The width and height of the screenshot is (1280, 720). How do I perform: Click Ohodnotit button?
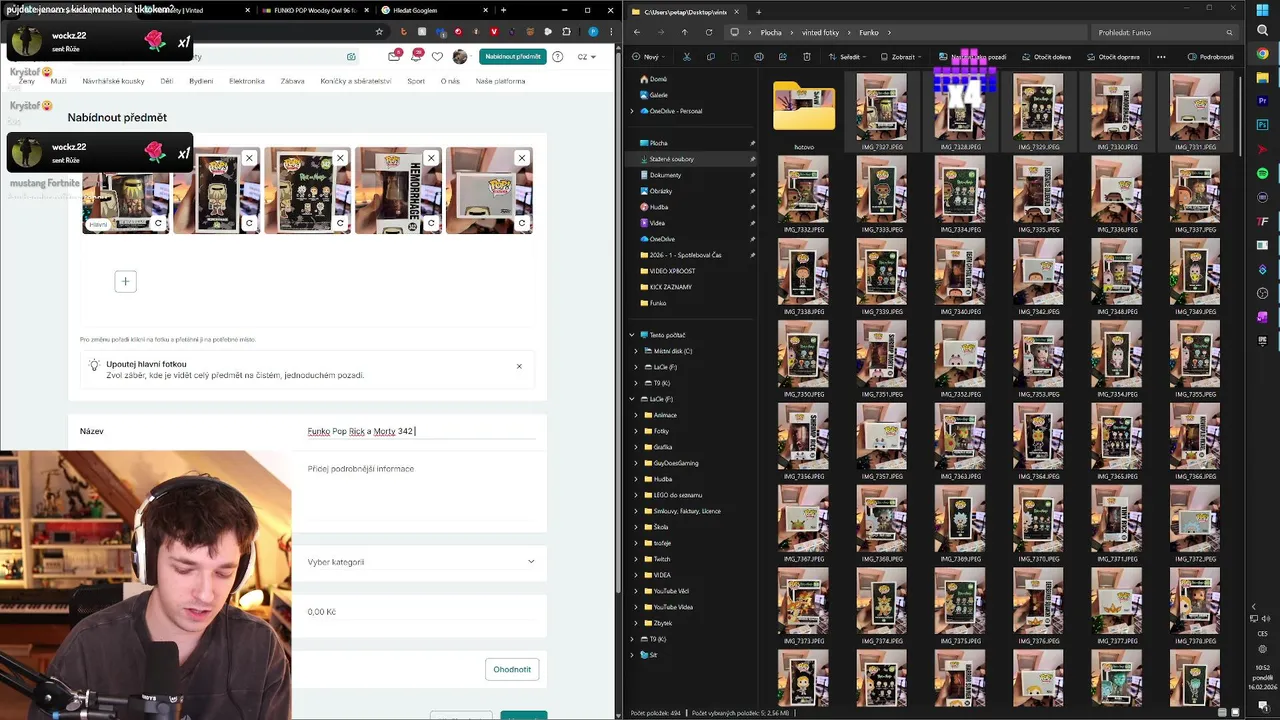pyautogui.click(x=512, y=669)
